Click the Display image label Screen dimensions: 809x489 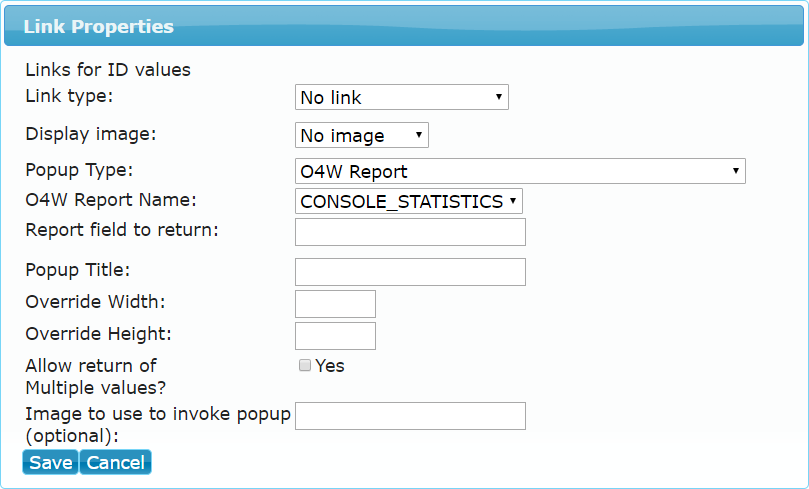pyautogui.click(x=91, y=134)
